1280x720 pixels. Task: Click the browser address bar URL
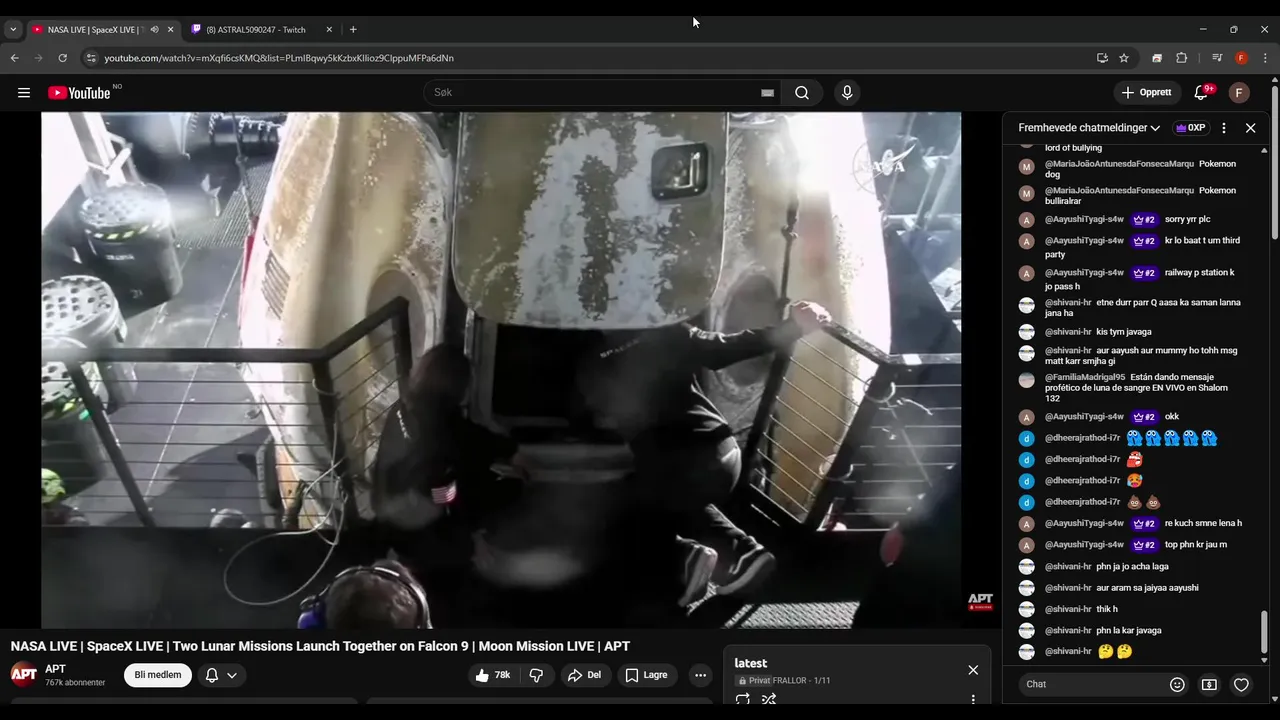coord(279,58)
